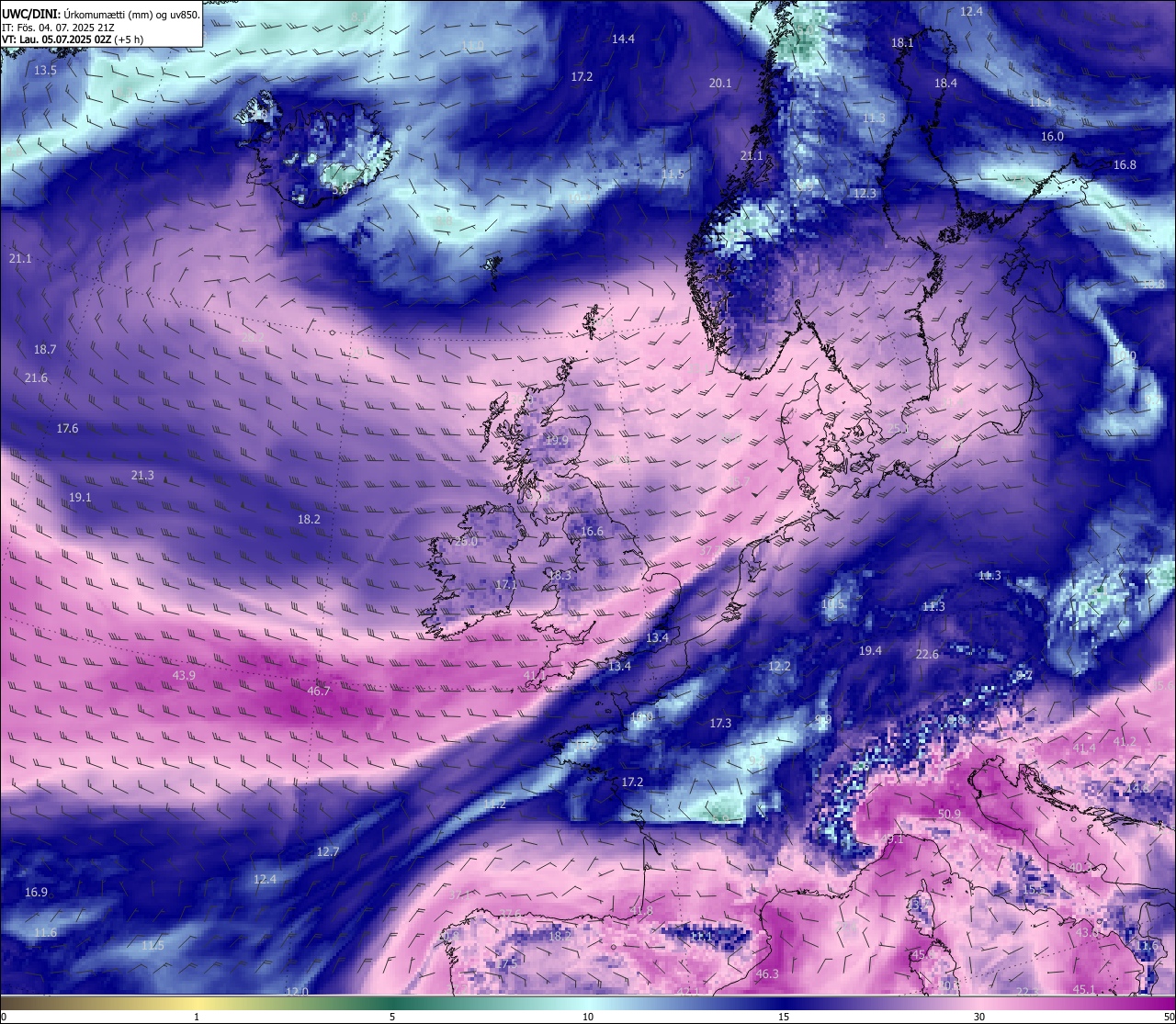Click the 13.5 value in the top-left corner
This screenshot has width=1176, height=1024.
point(45,71)
